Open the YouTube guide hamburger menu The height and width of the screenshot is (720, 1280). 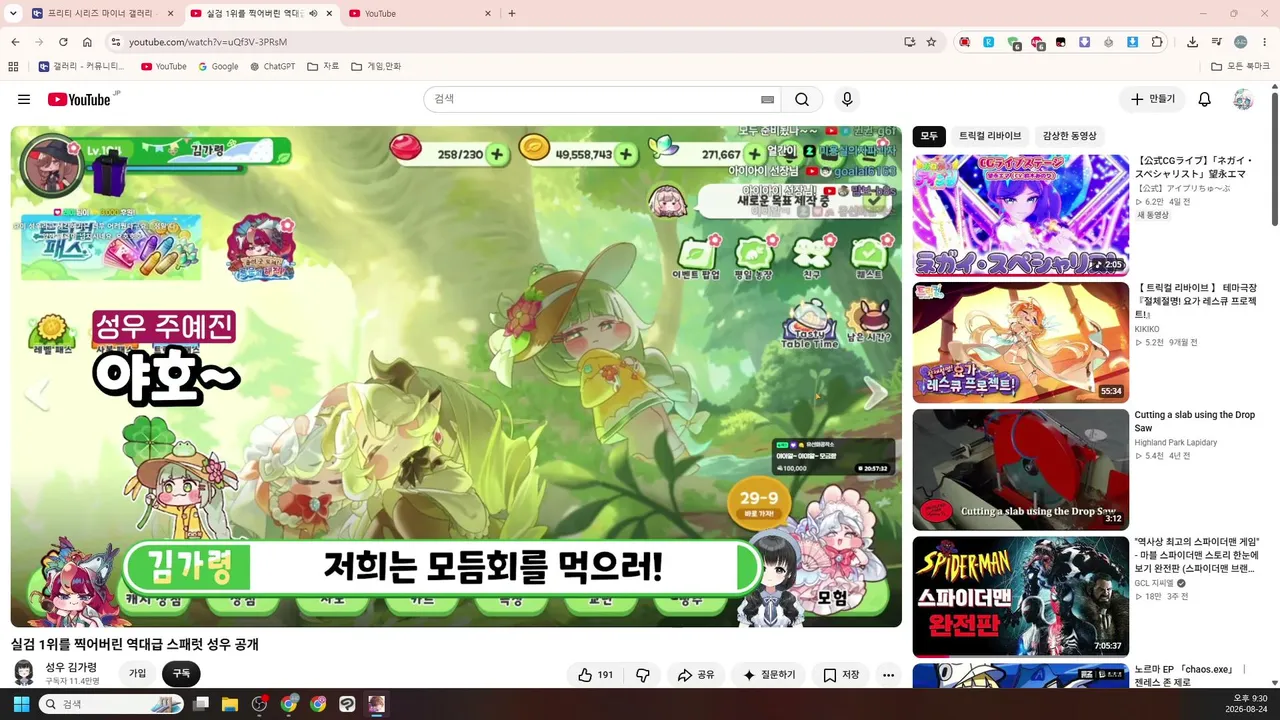[x=24, y=99]
